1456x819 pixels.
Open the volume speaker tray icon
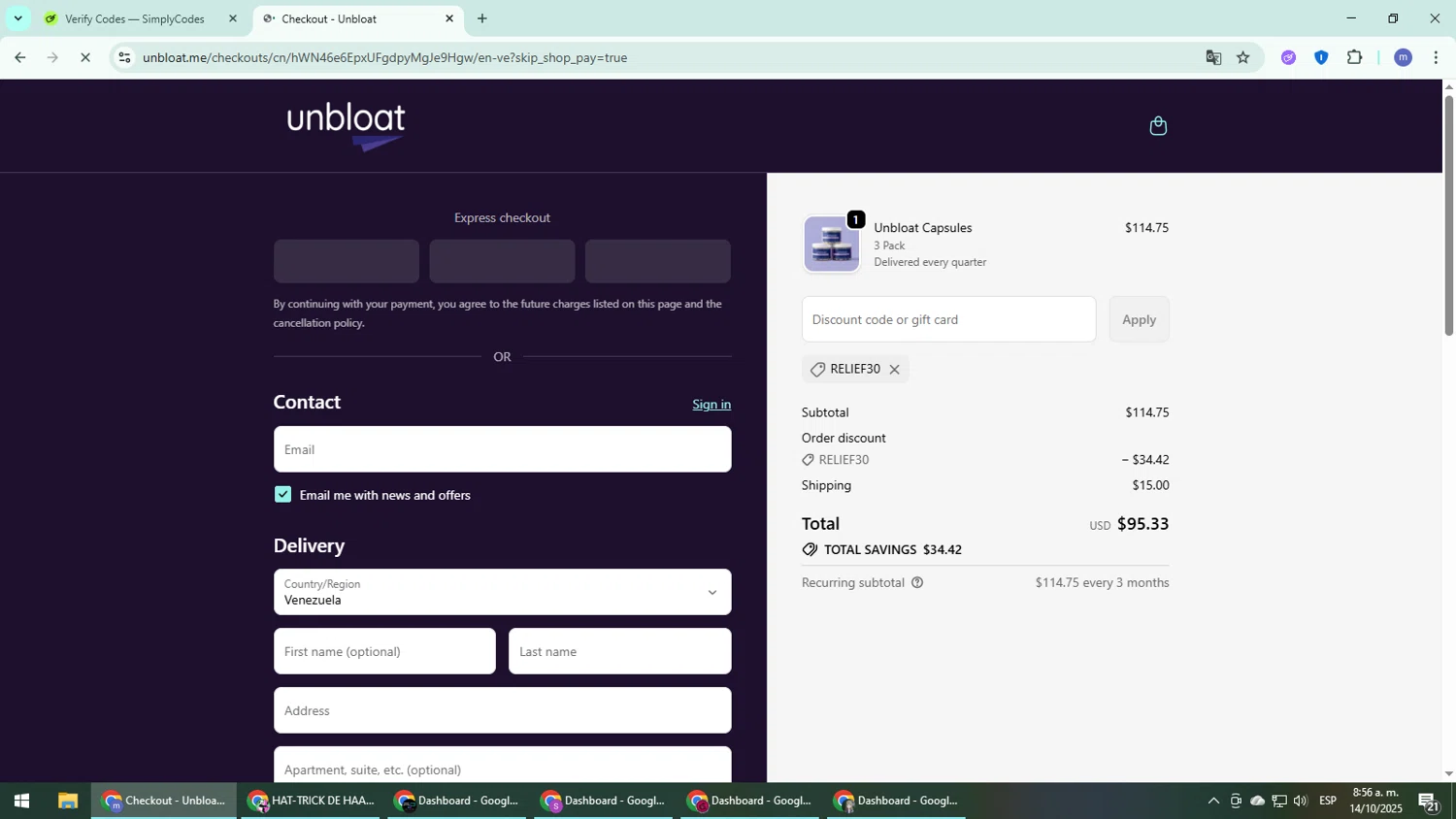(1301, 801)
